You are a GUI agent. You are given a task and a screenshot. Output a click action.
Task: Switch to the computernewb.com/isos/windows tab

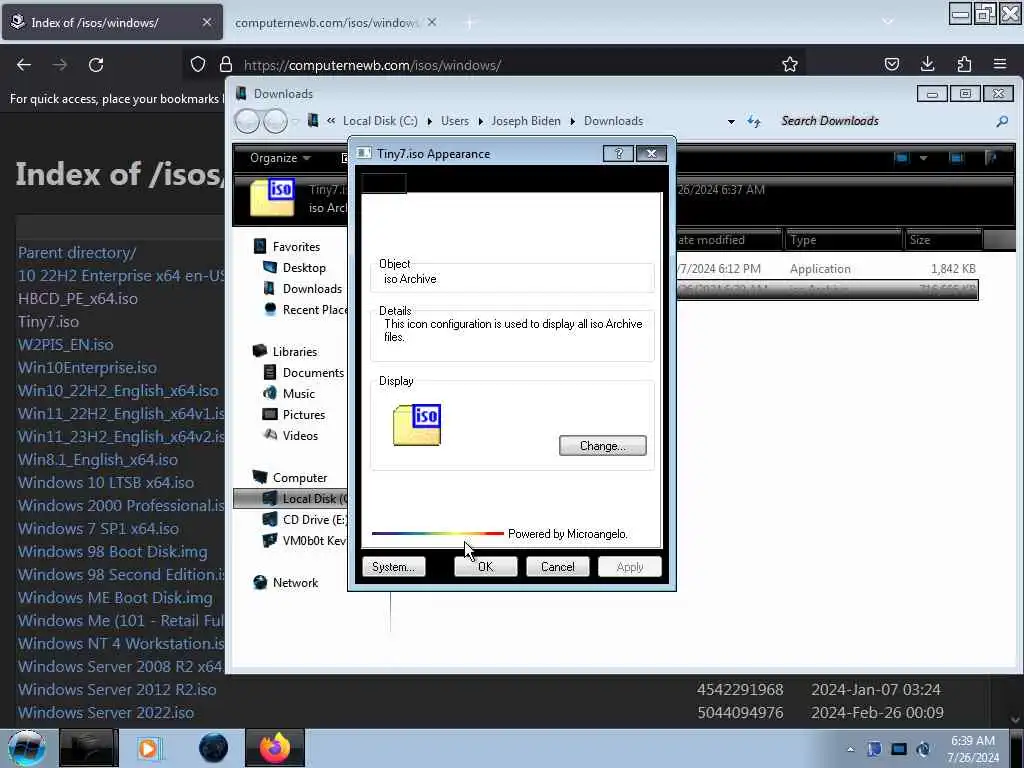coord(327,23)
